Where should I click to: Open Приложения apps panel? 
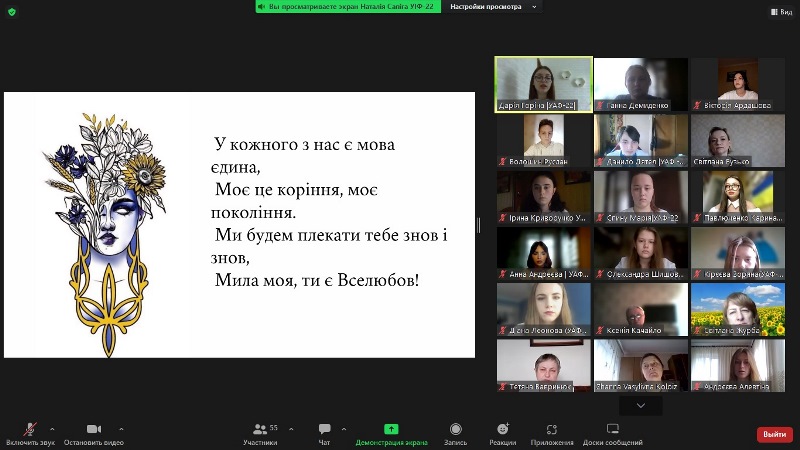click(552, 434)
